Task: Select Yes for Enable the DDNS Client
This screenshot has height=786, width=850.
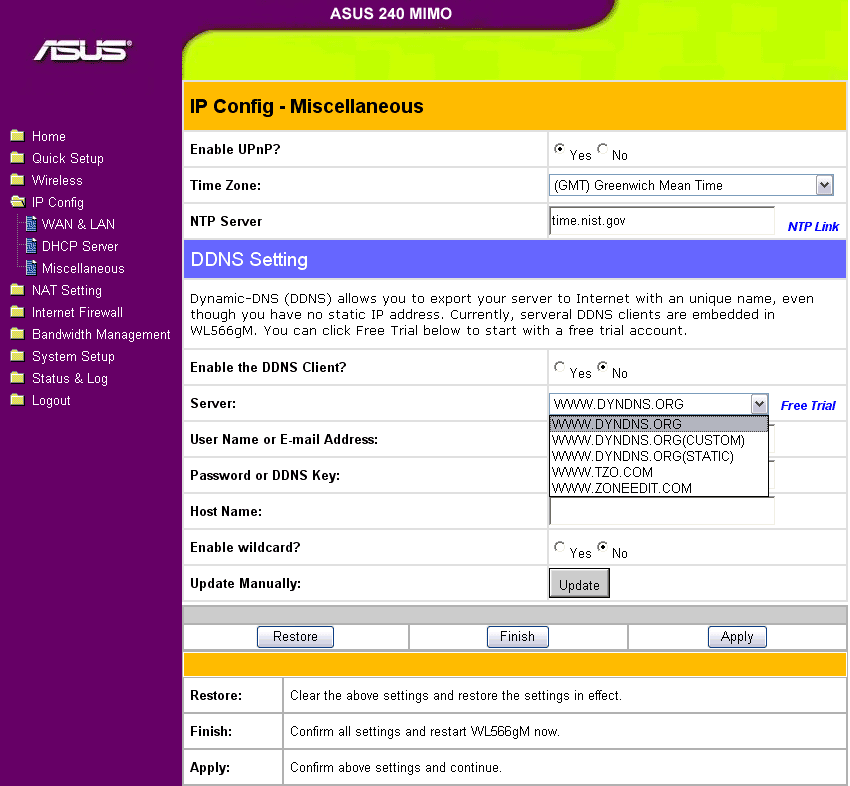Action: pyautogui.click(x=559, y=367)
